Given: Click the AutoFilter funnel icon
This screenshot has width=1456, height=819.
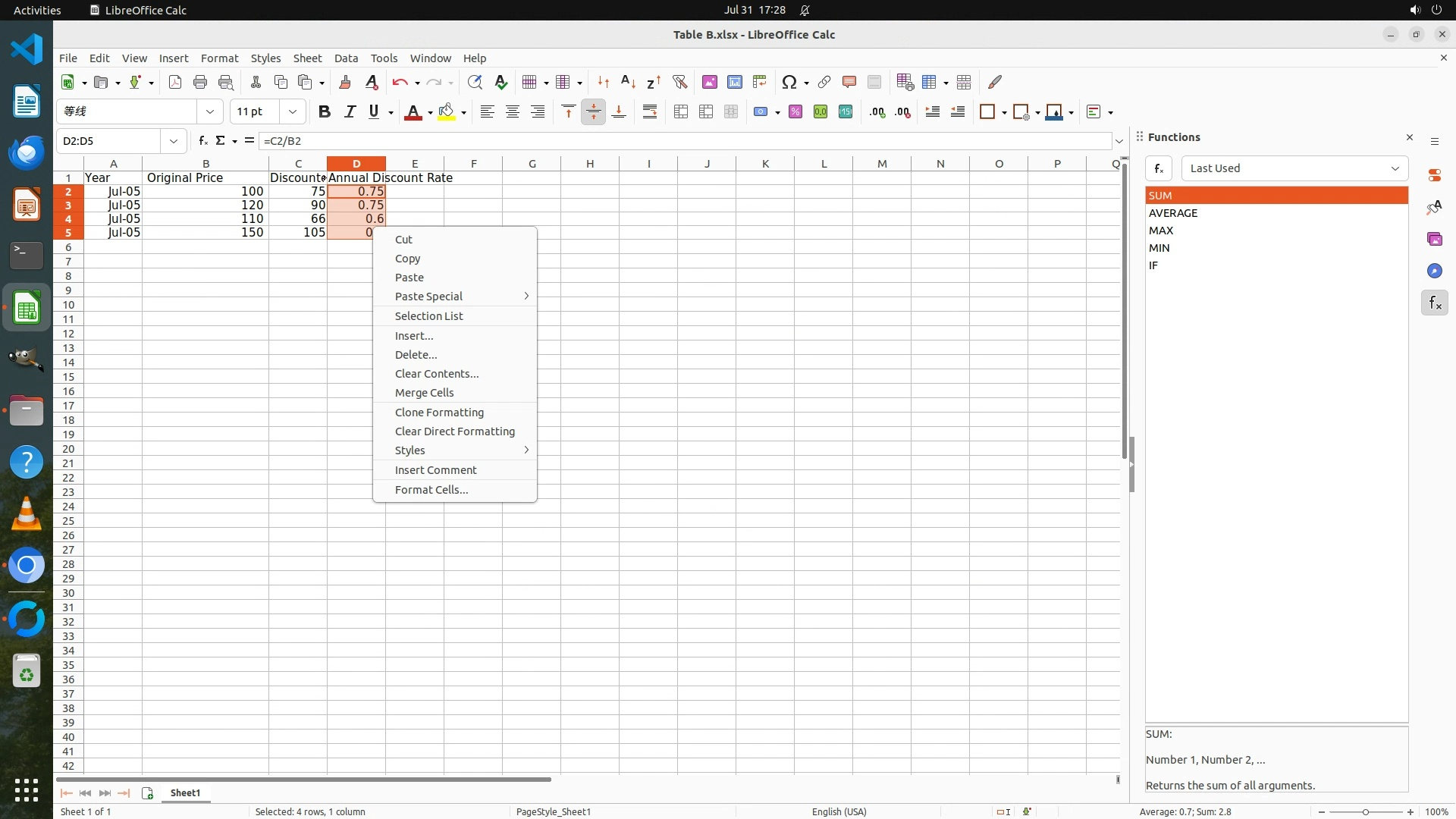Looking at the screenshot, I should [x=679, y=82].
